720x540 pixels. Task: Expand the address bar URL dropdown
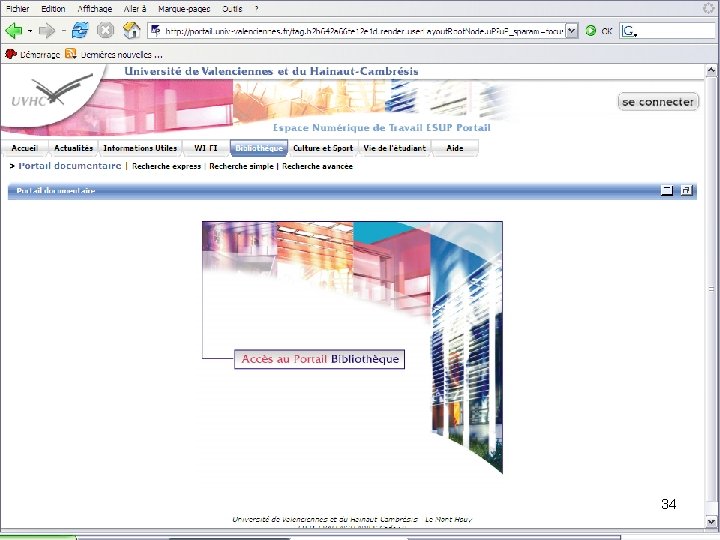[x=571, y=31]
